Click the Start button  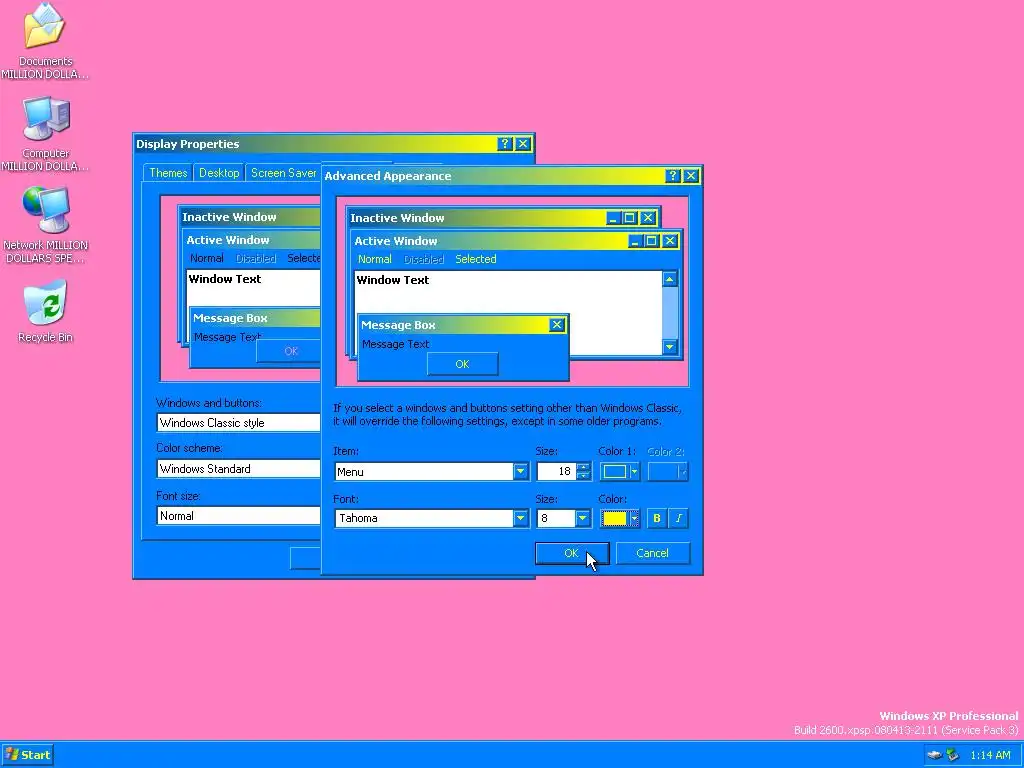(x=27, y=755)
